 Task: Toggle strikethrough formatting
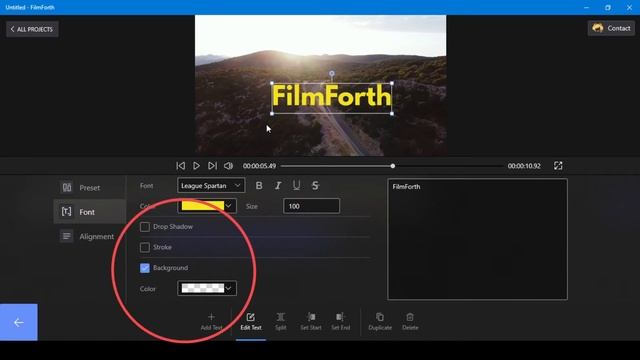[315, 186]
